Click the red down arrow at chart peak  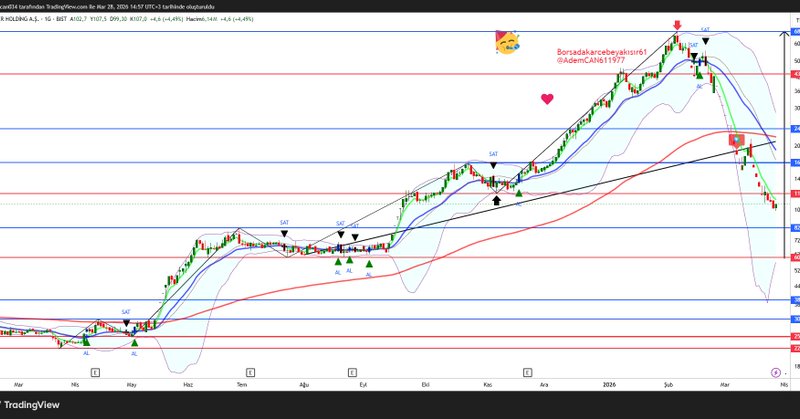(677, 25)
